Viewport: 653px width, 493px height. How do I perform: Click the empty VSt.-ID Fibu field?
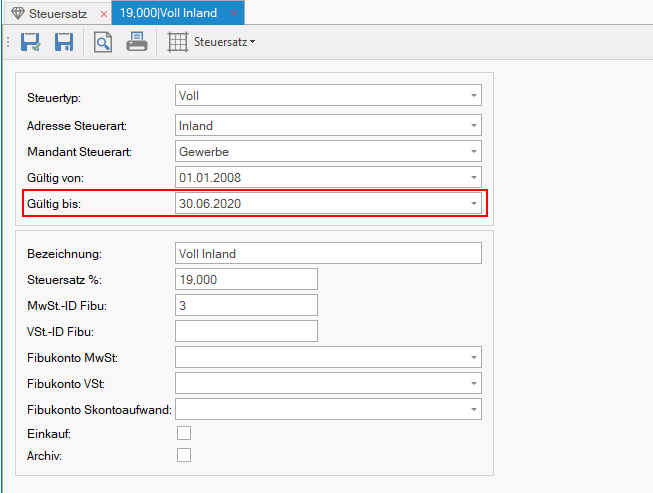[x=246, y=331]
